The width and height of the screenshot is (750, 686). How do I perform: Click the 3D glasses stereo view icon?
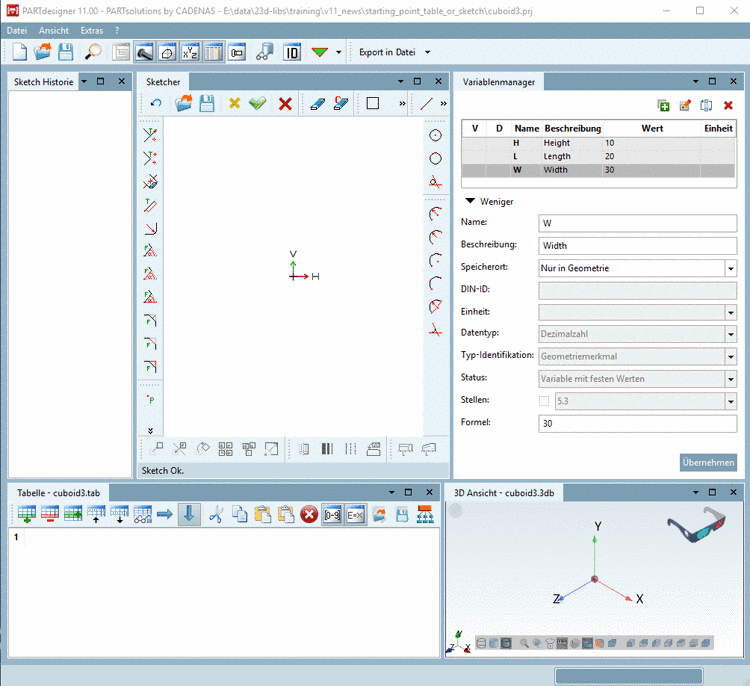coord(696,525)
